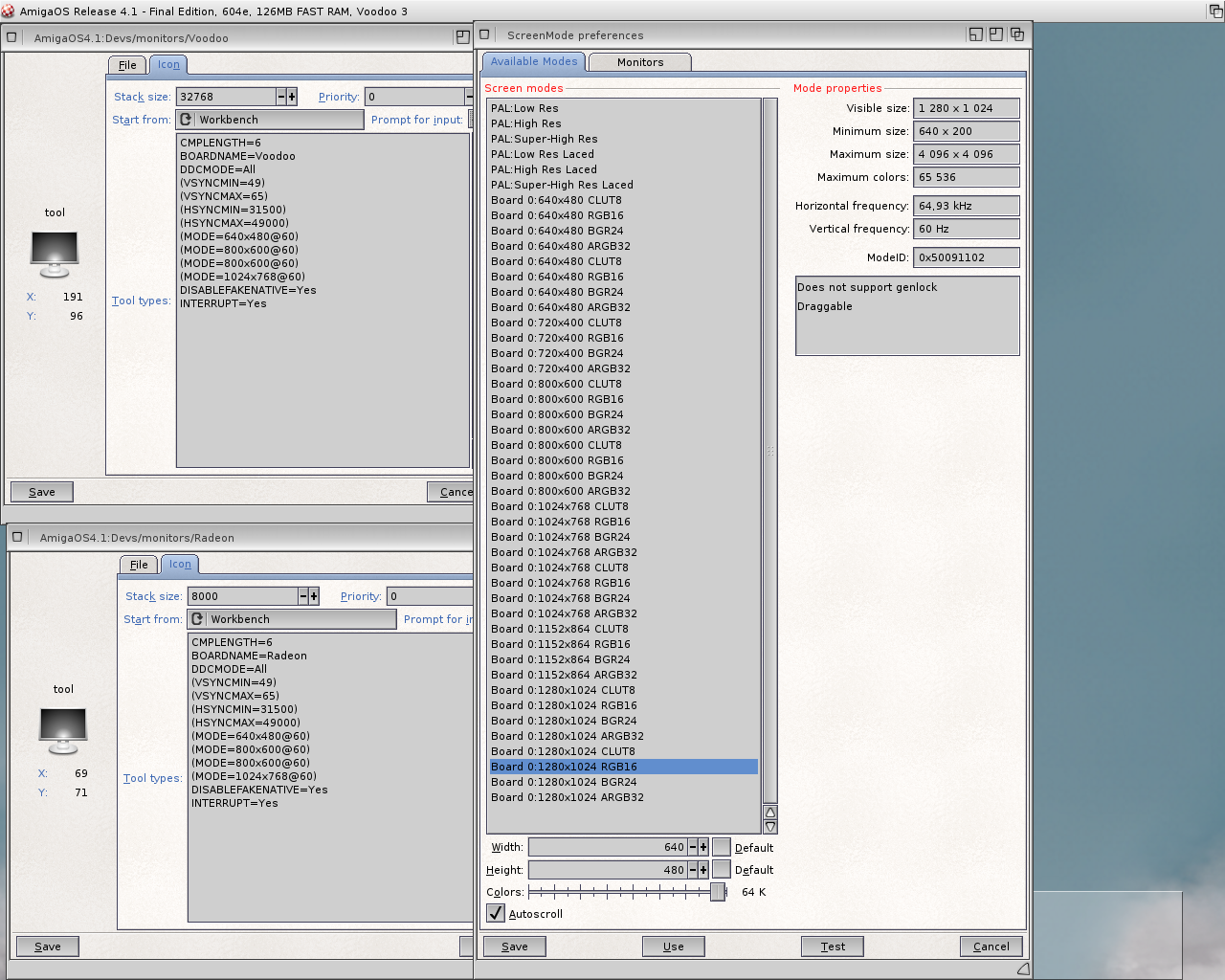Enable the Default checkbox for Width
The width and height of the screenshot is (1225, 980).
coord(722,847)
